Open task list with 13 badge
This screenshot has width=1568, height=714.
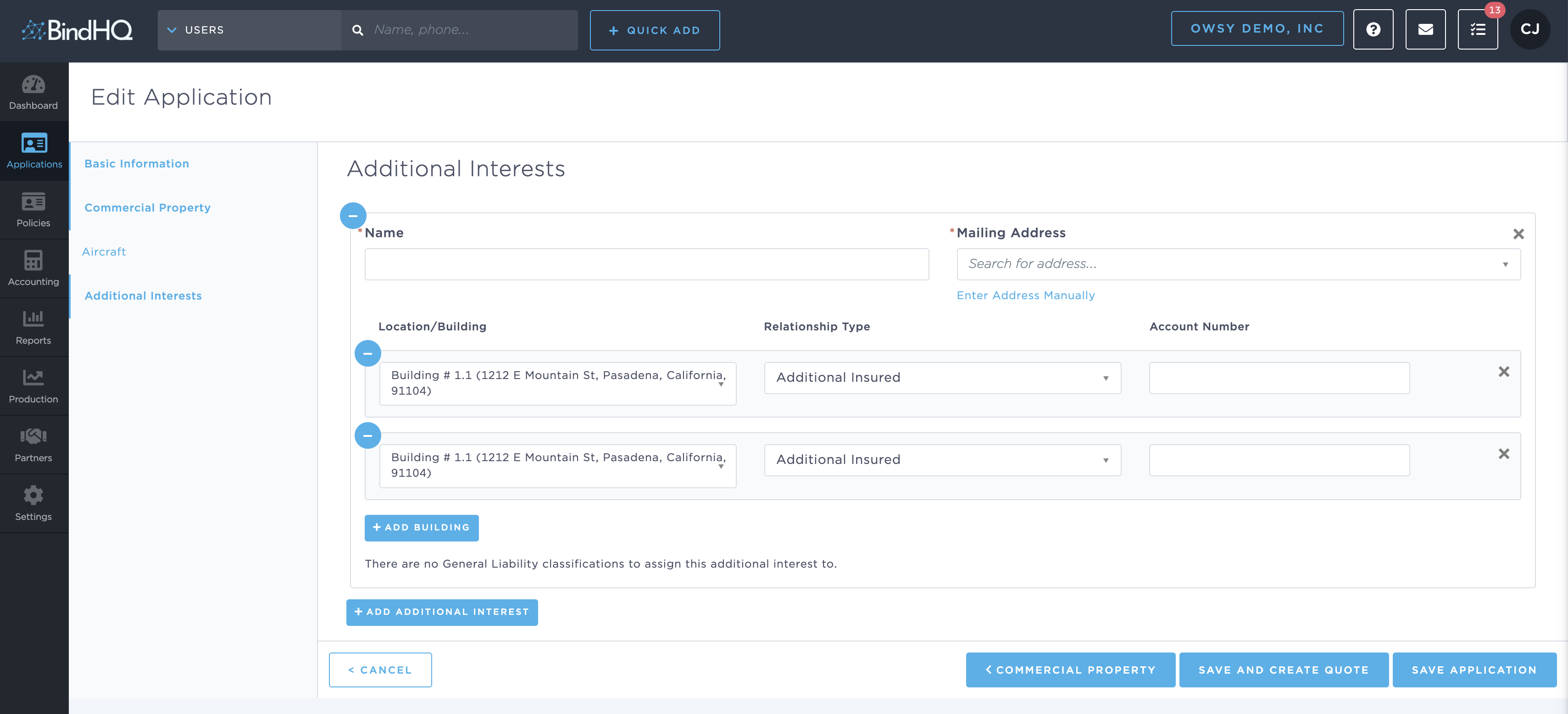tap(1477, 30)
